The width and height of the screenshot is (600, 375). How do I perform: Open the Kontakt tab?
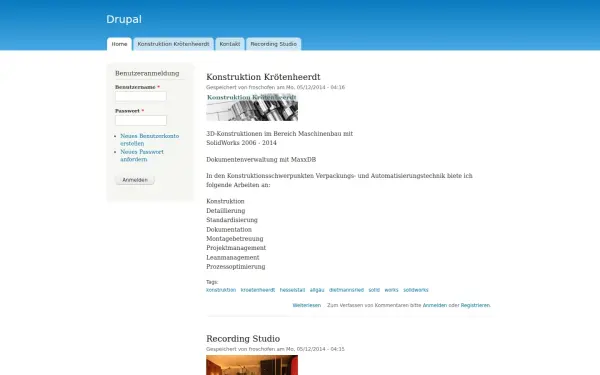point(230,44)
